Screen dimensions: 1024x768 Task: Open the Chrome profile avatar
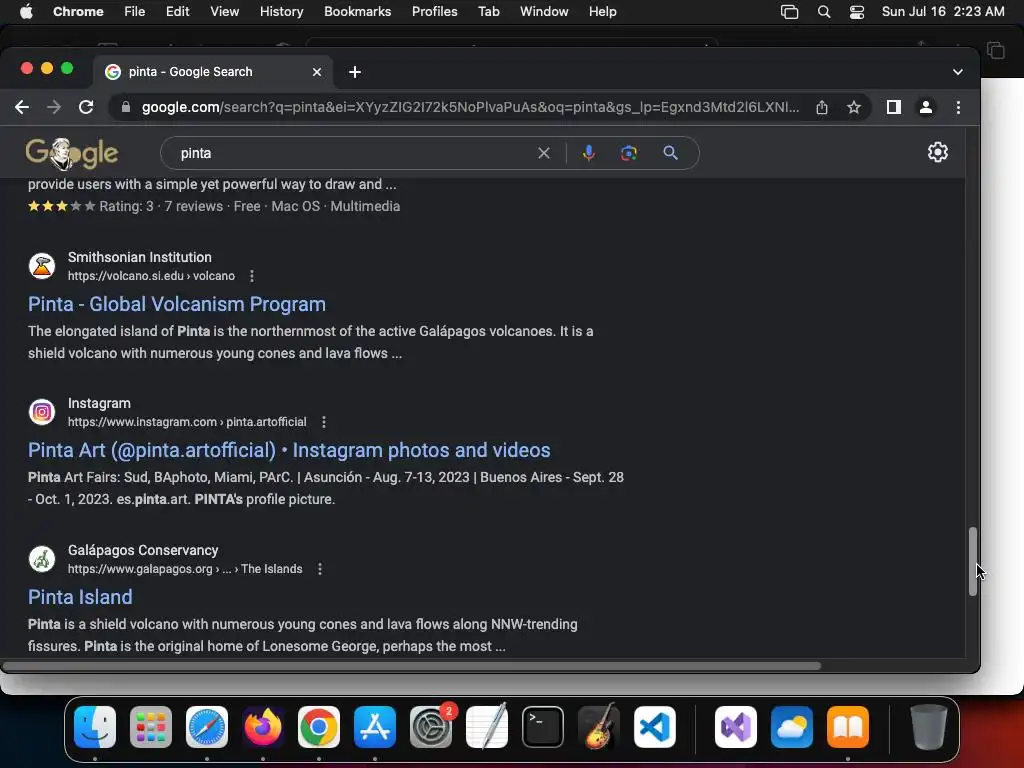(925, 107)
